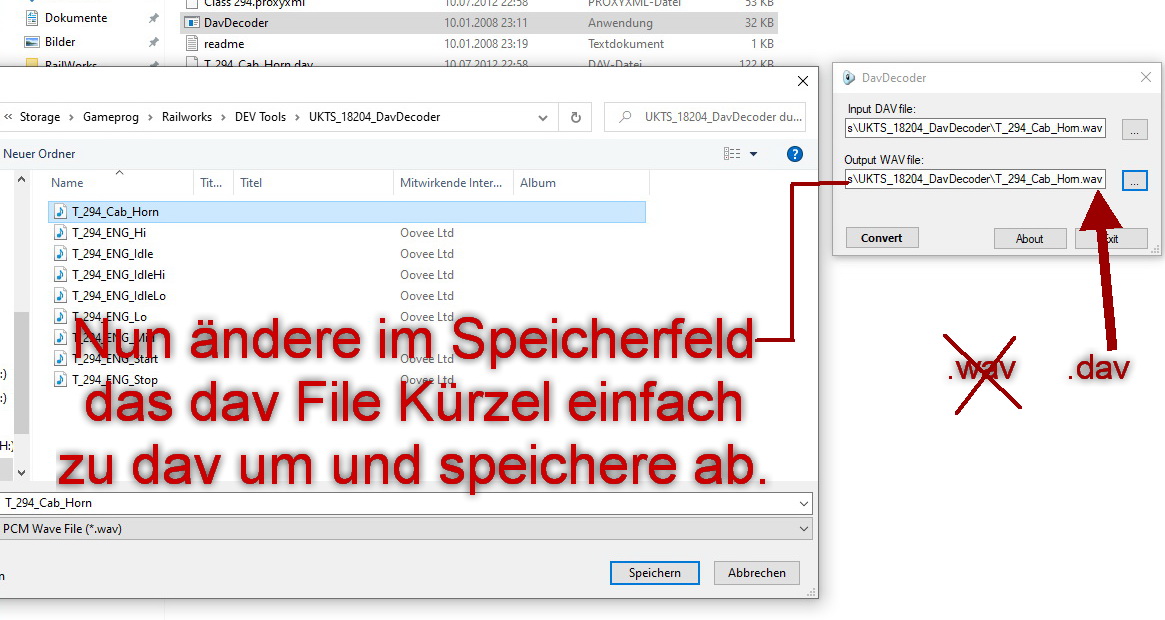1165x620 pixels.
Task: Click the Abbrechen button
Action: click(756, 573)
